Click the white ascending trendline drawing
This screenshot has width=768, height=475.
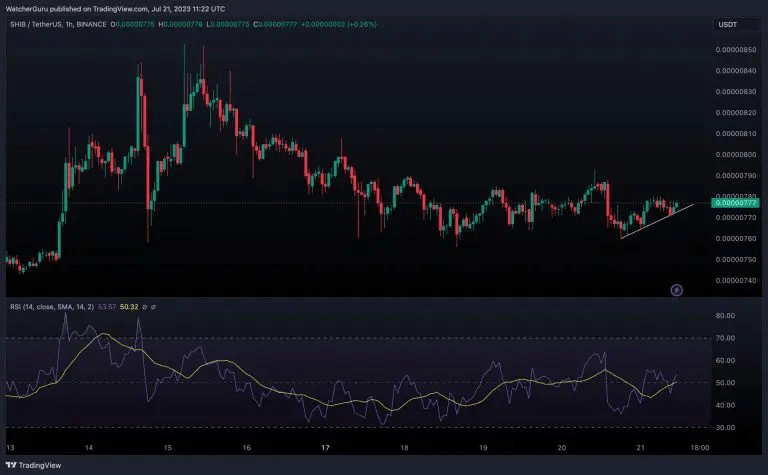(x=657, y=221)
